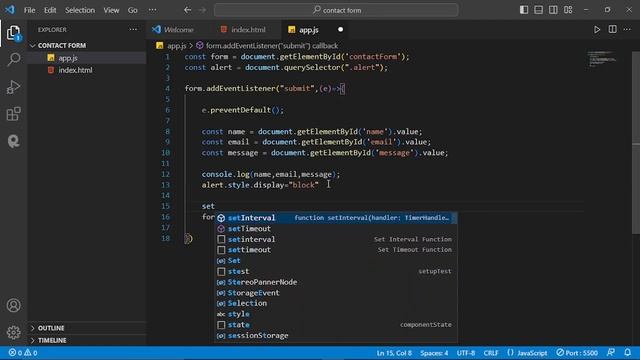Viewport: 640px width, 360px height.
Task: Toggle the secondary side bar layout icon
Action: click(x=553, y=10)
